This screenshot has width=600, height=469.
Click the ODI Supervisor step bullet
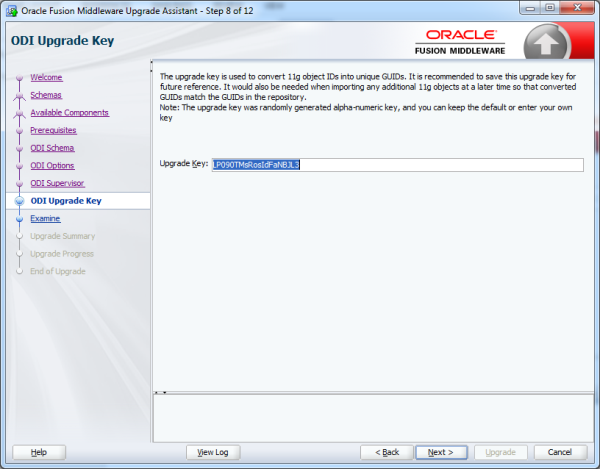pos(20,184)
